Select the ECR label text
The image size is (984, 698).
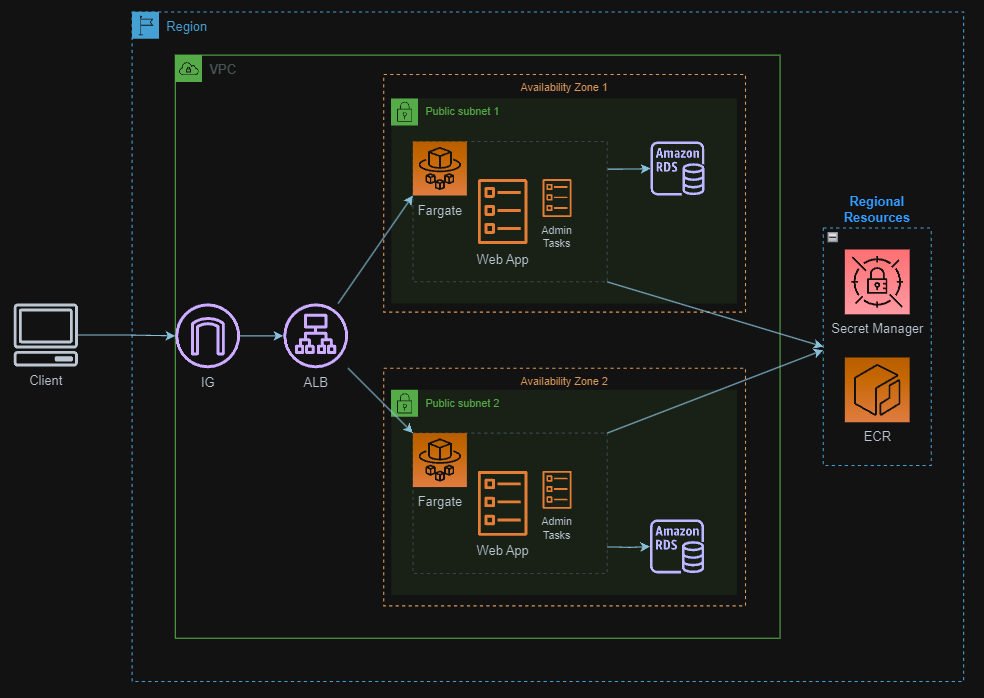click(x=877, y=436)
